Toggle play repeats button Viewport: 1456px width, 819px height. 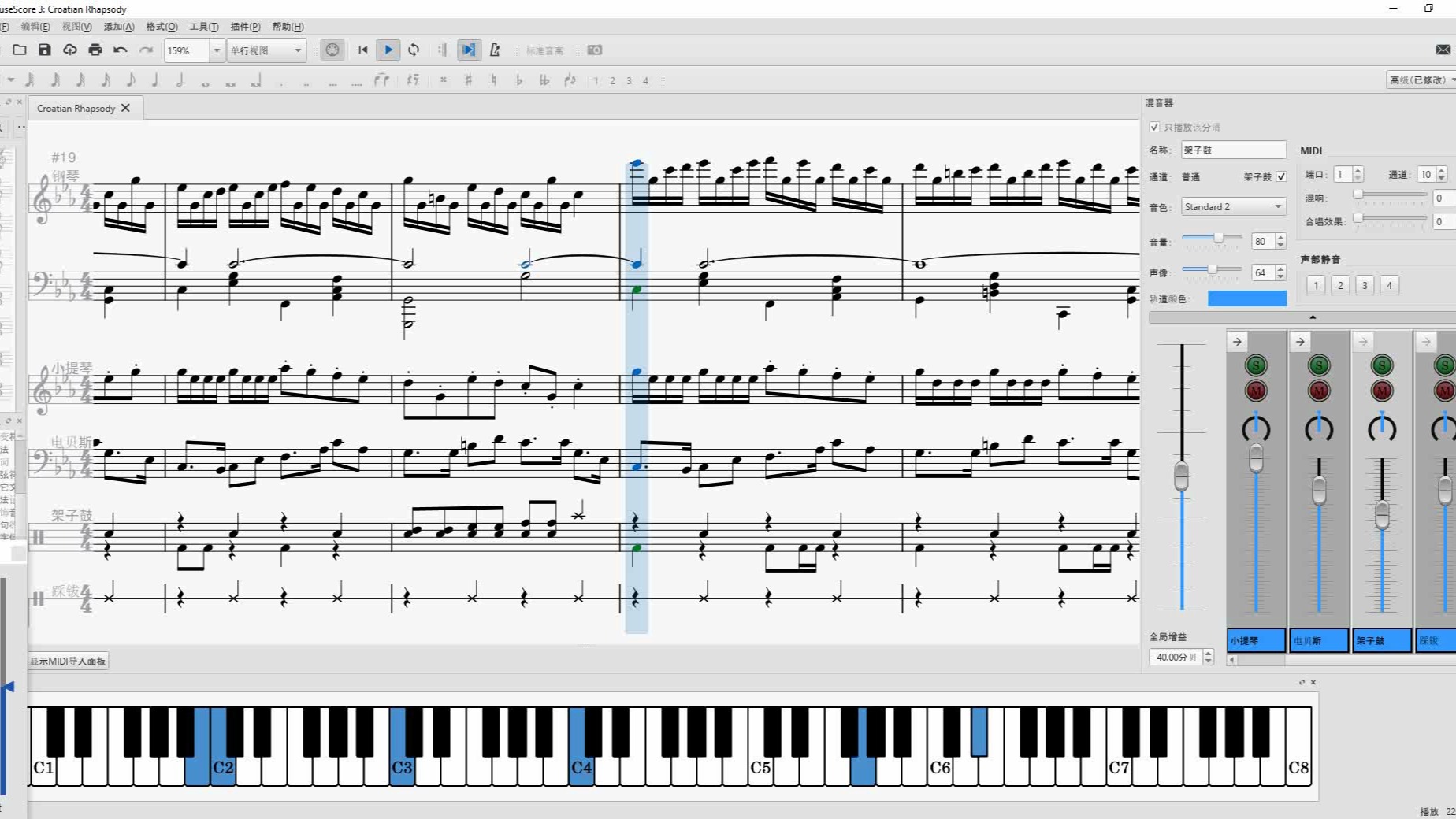click(x=442, y=50)
